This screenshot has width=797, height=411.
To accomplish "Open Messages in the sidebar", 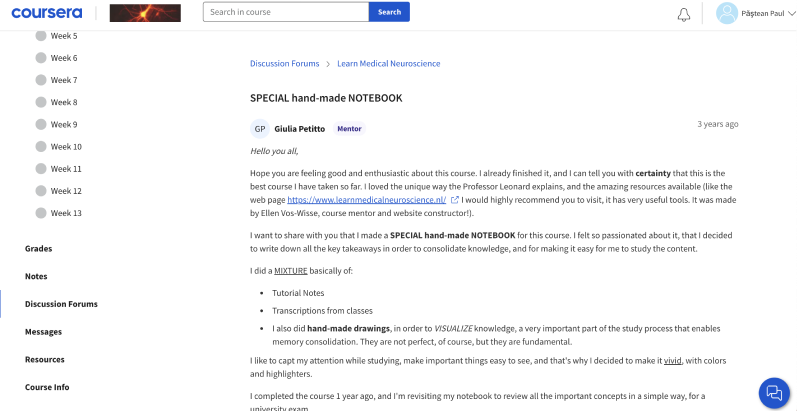I will [44, 332].
